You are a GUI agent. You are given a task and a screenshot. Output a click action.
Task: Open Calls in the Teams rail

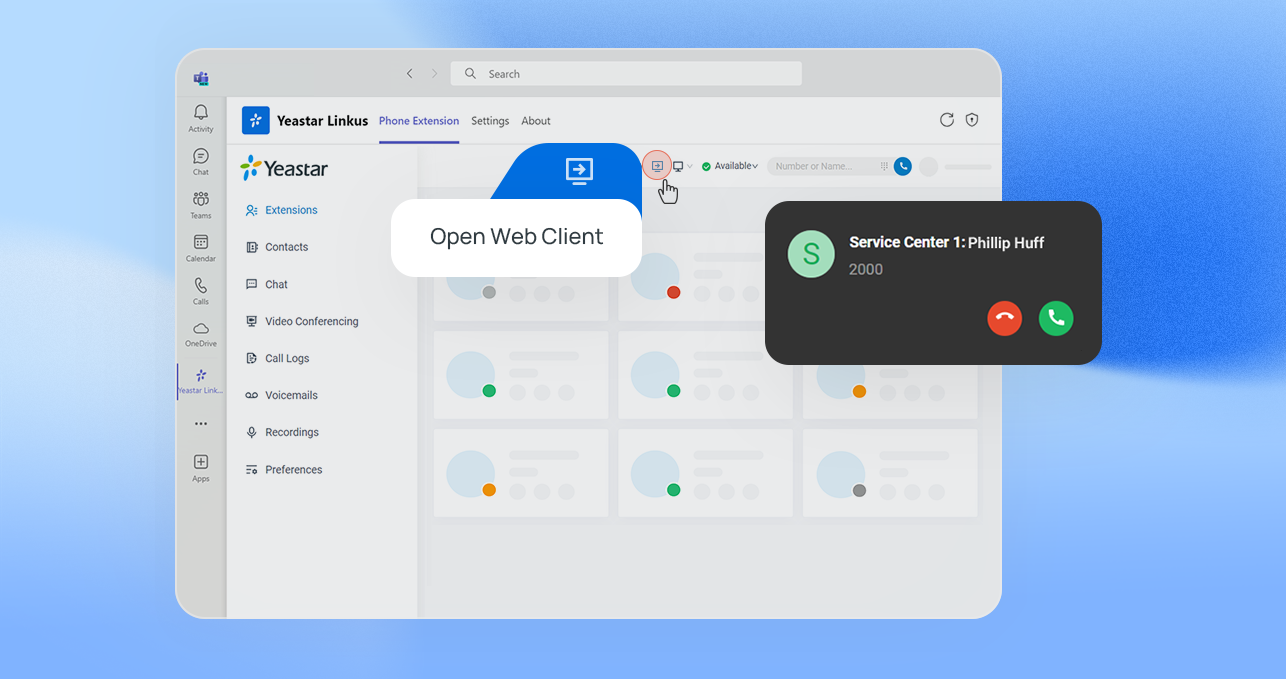click(201, 290)
